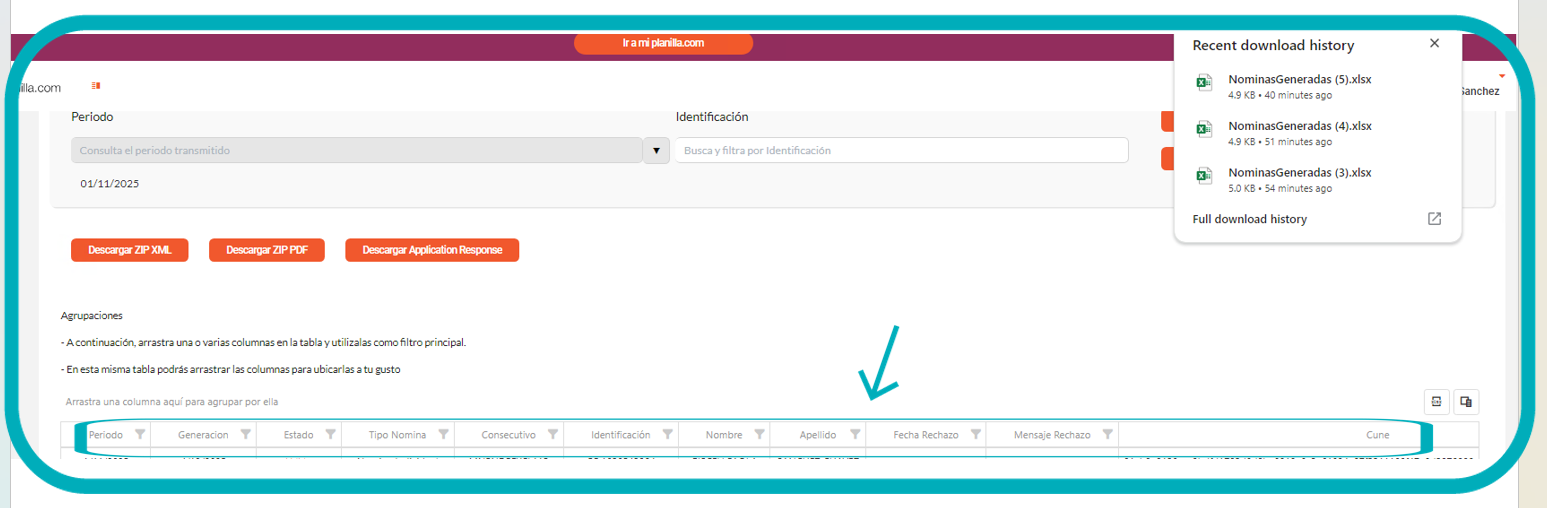Filter the Mensaje Rechazo column
This screenshot has height=508, width=1547.
click(1107, 435)
